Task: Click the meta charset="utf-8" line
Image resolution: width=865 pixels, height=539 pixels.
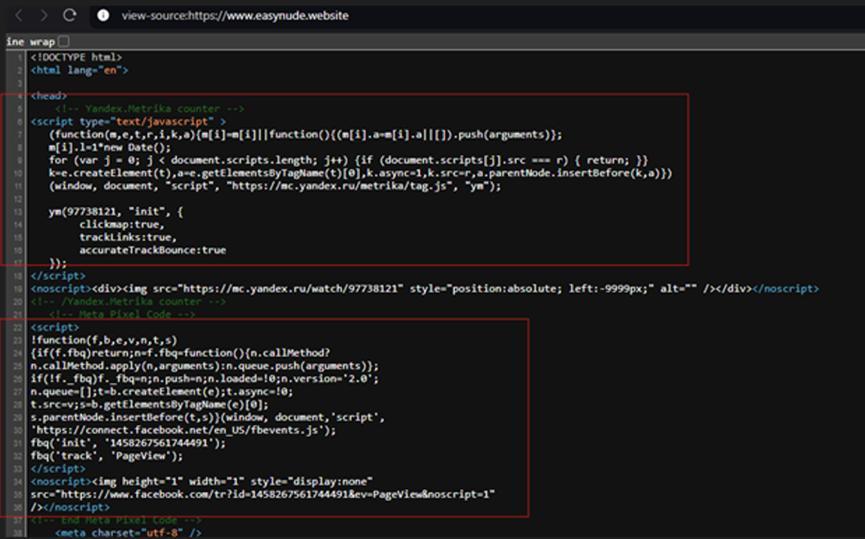Action: 128,532
